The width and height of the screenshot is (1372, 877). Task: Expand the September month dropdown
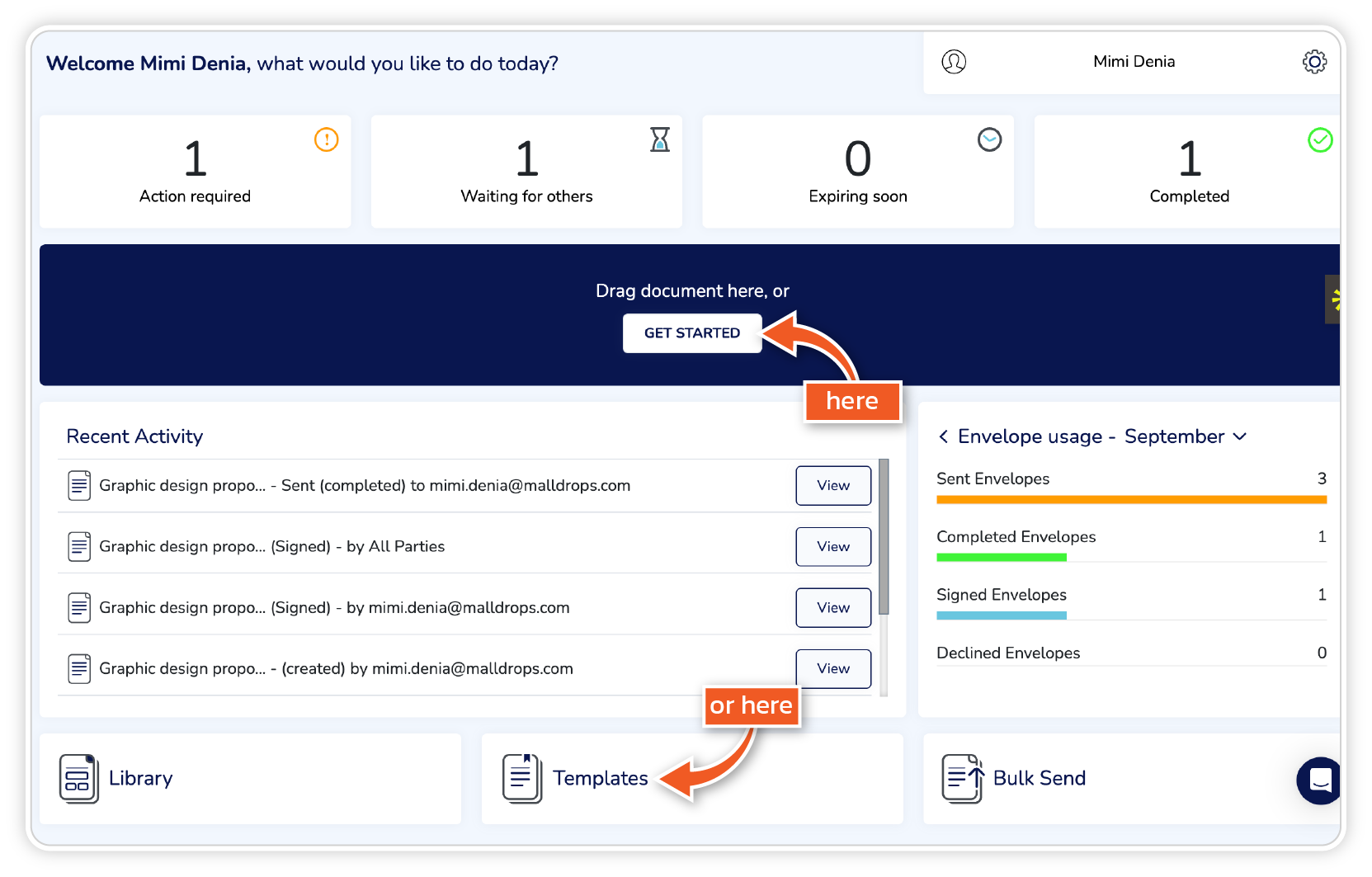pyautogui.click(x=1239, y=436)
